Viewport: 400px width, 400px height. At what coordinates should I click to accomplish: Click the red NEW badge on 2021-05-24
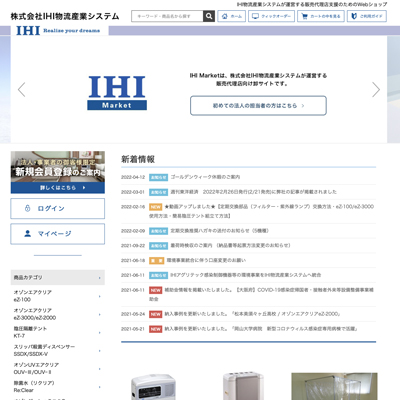[x=155, y=314]
